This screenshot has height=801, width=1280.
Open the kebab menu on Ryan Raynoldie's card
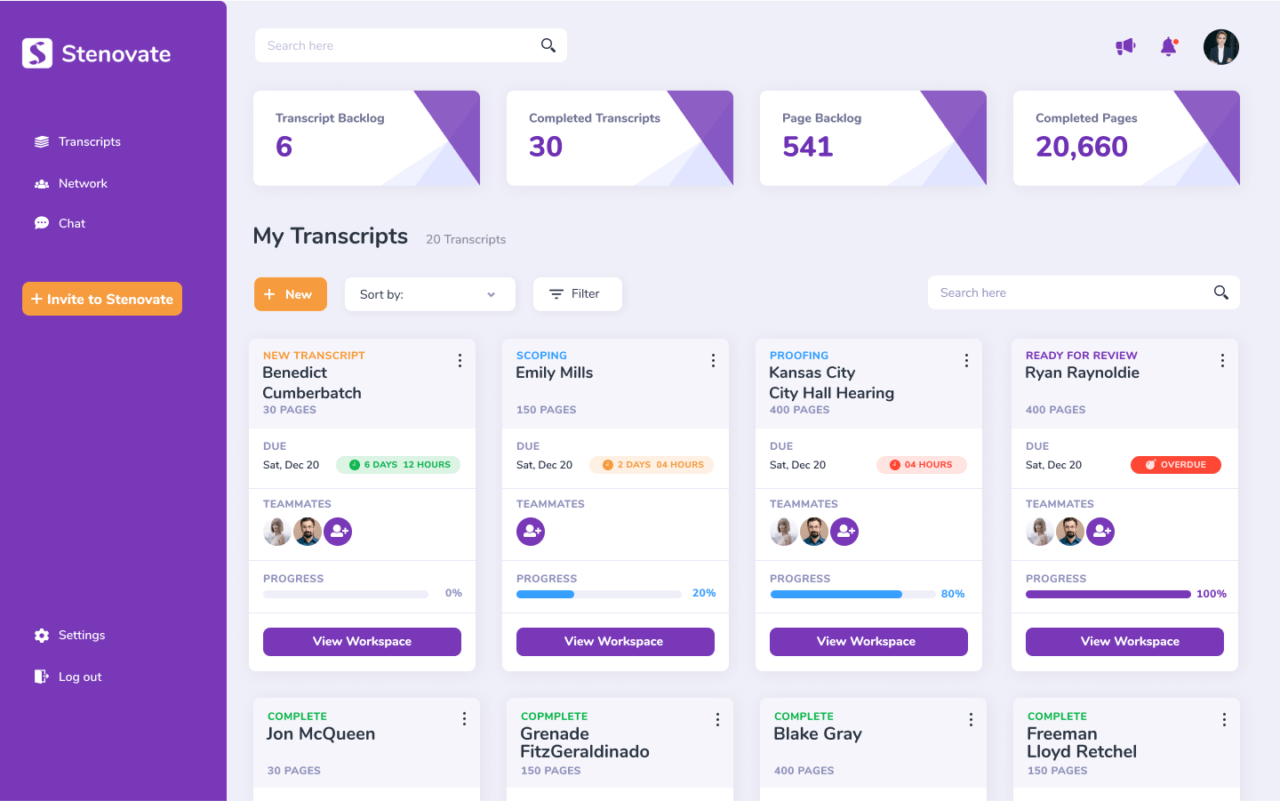click(x=1221, y=360)
